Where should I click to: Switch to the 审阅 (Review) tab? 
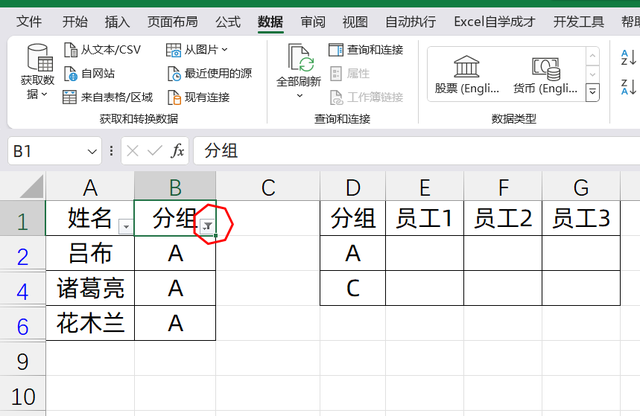313,22
